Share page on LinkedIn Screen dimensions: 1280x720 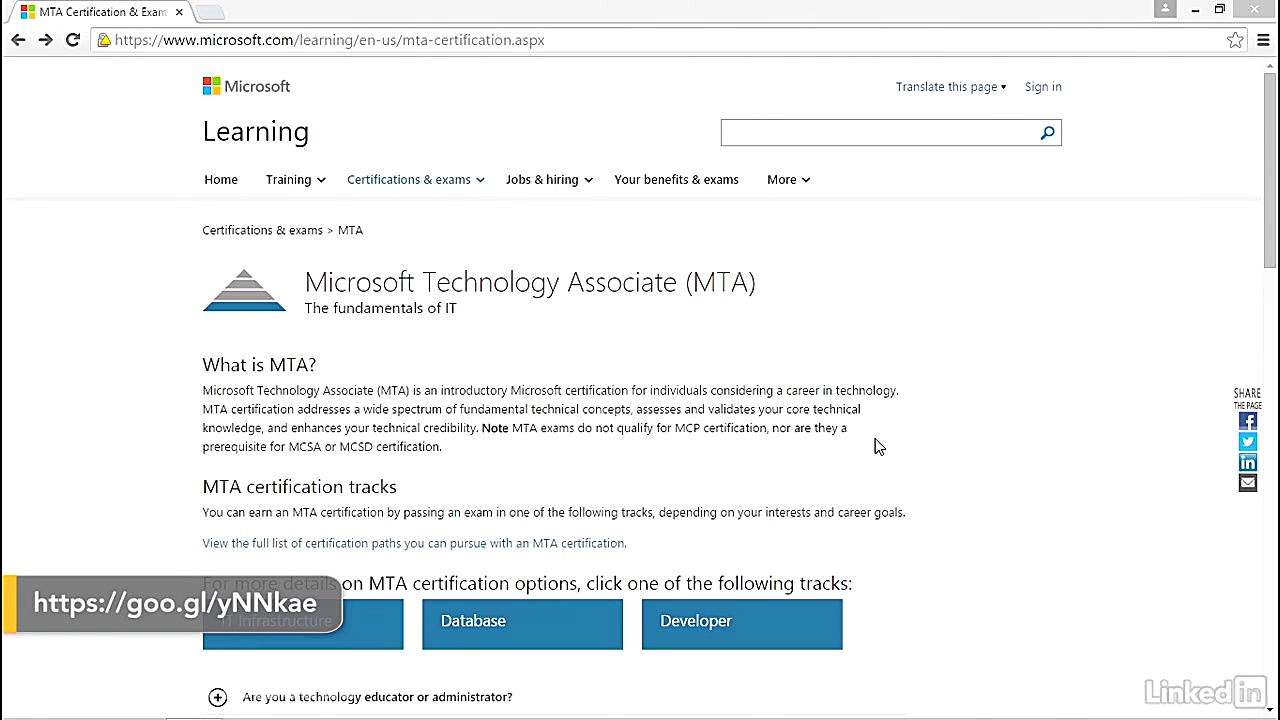point(1247,463)
